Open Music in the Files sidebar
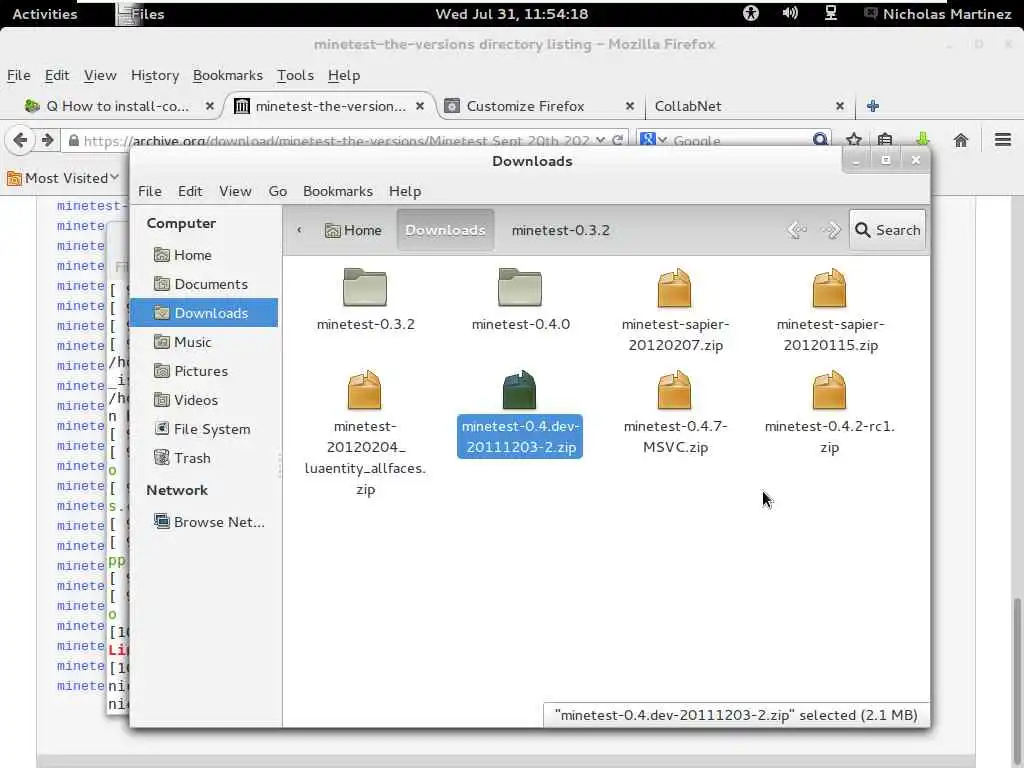 pyautogui.click(x=204, y=342)
